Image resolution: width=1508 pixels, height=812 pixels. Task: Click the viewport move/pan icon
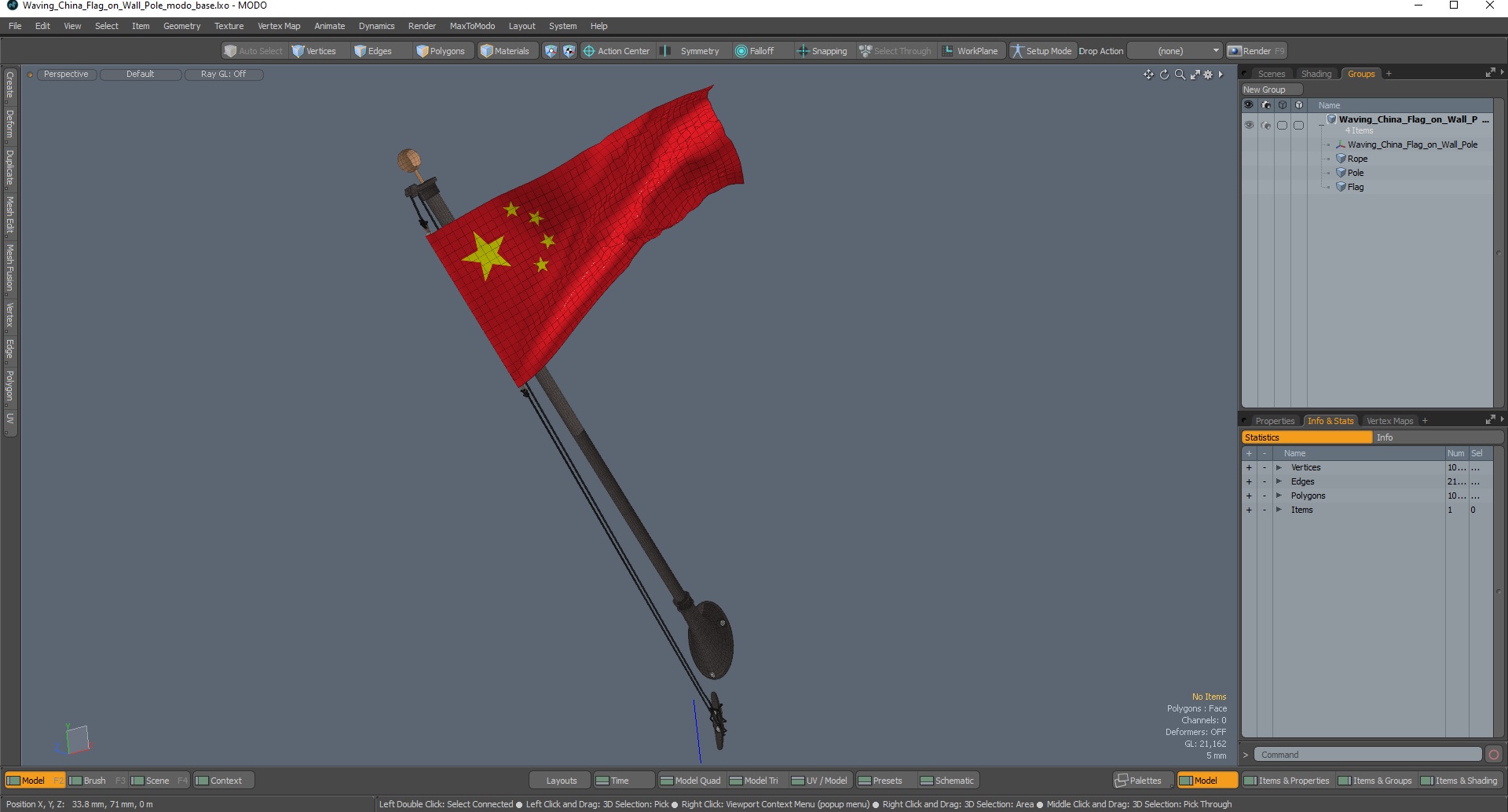(x=1148, y=75)
